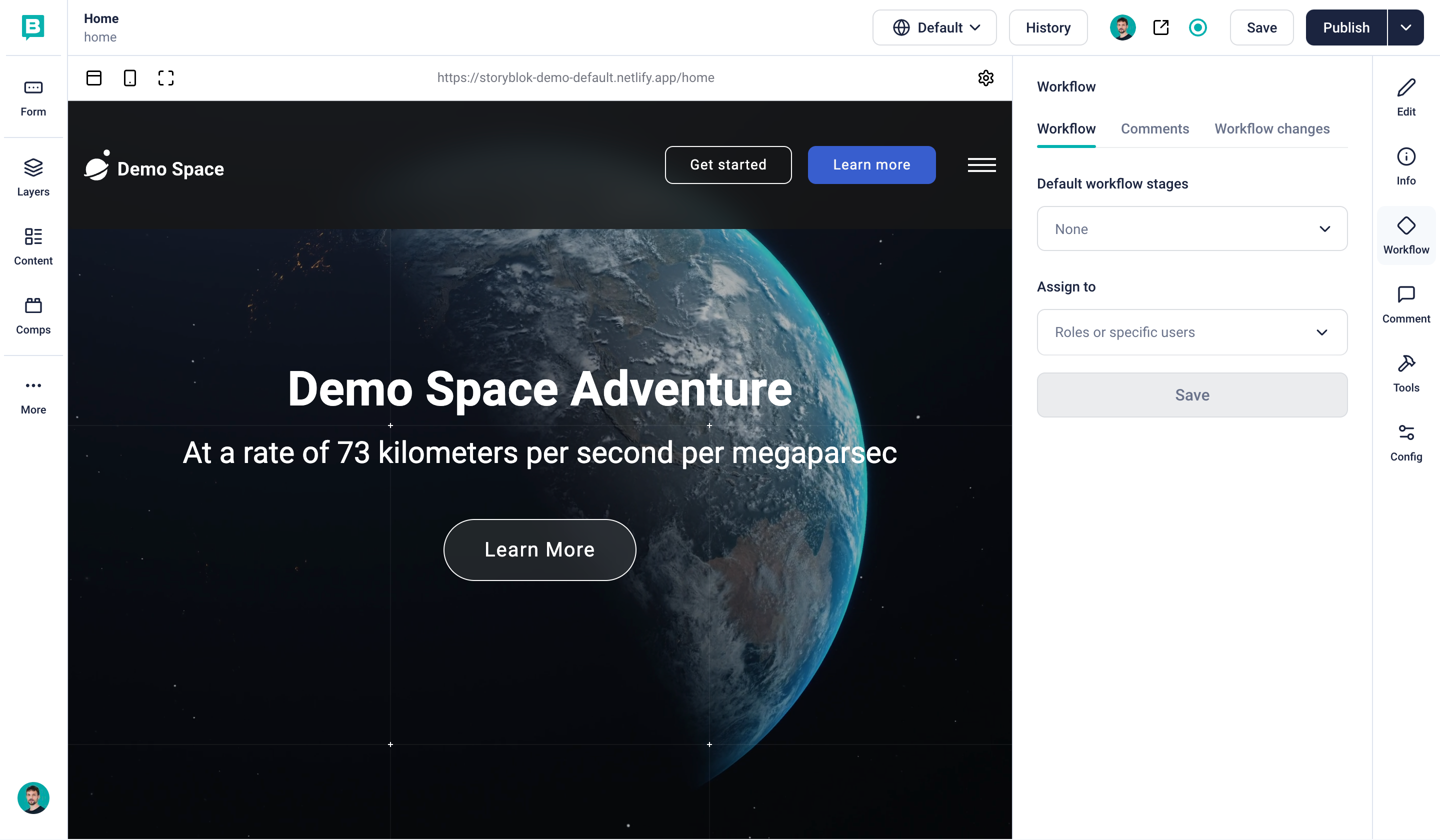The image size is (1440, 840).
Task: Open the Comment panel icon
Action: point(1405,304)
